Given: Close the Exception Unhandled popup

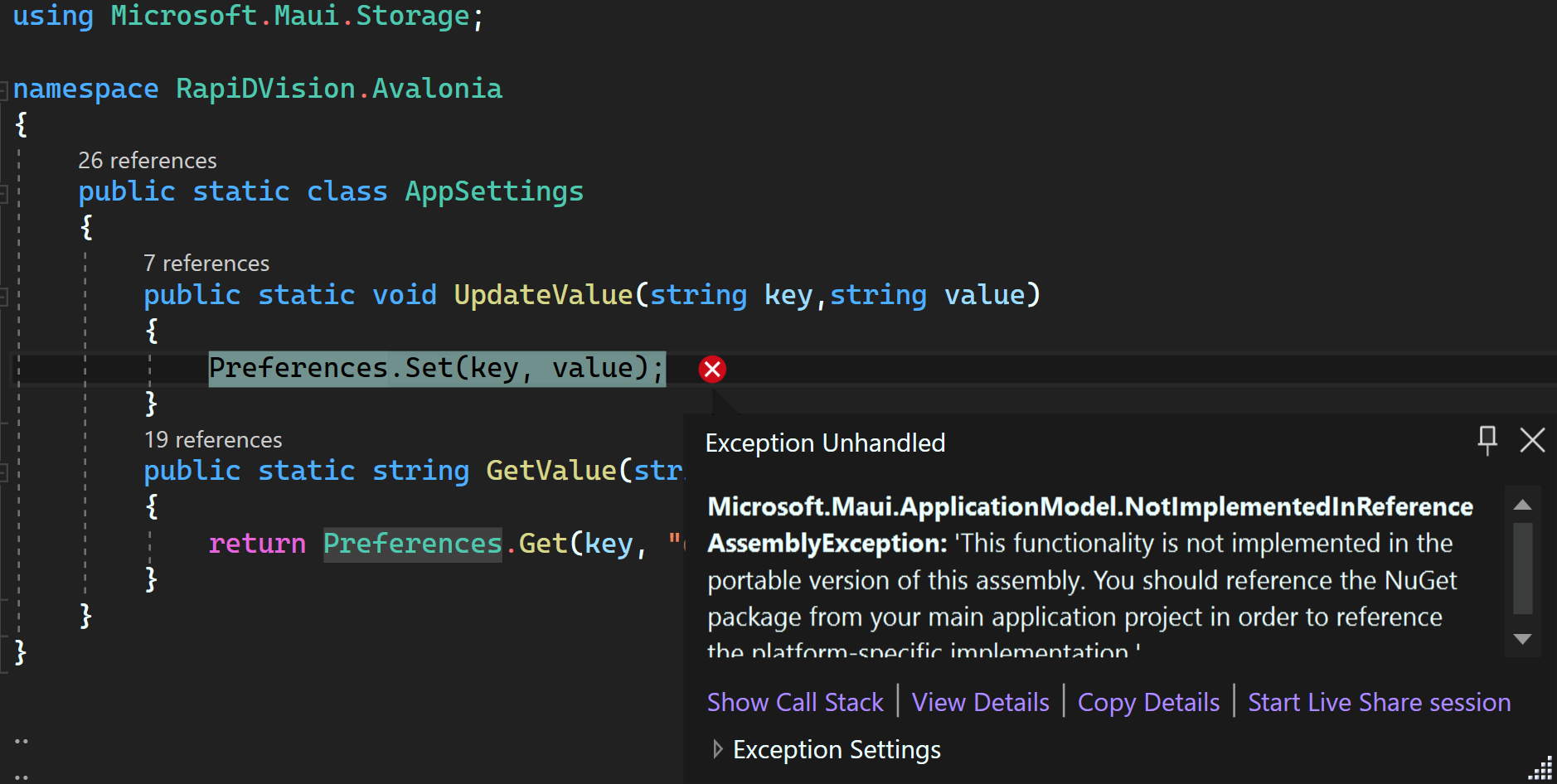Looking at the screenshot, I should 1532,440.
